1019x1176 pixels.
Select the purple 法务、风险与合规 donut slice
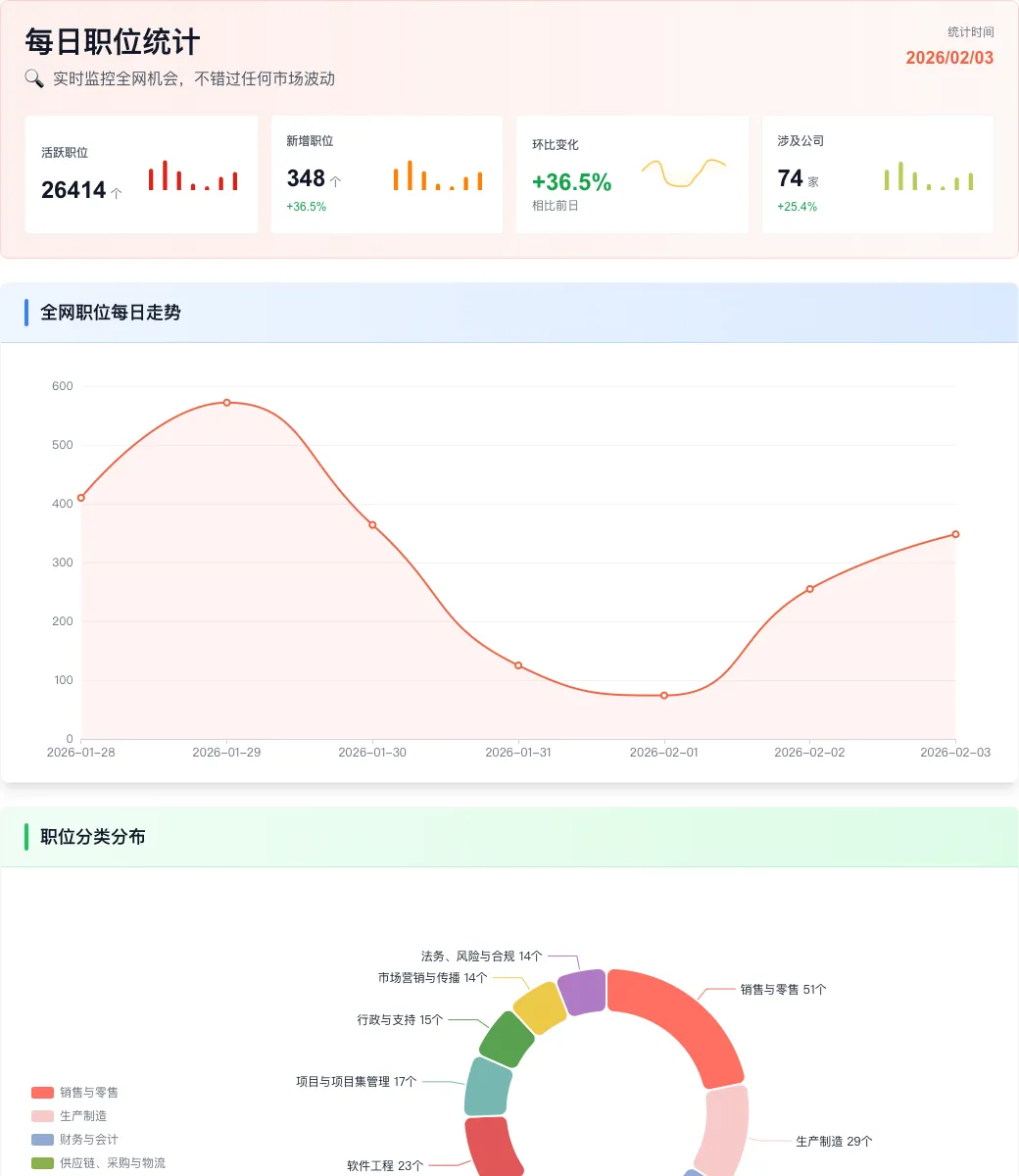[x=583, y=992]
